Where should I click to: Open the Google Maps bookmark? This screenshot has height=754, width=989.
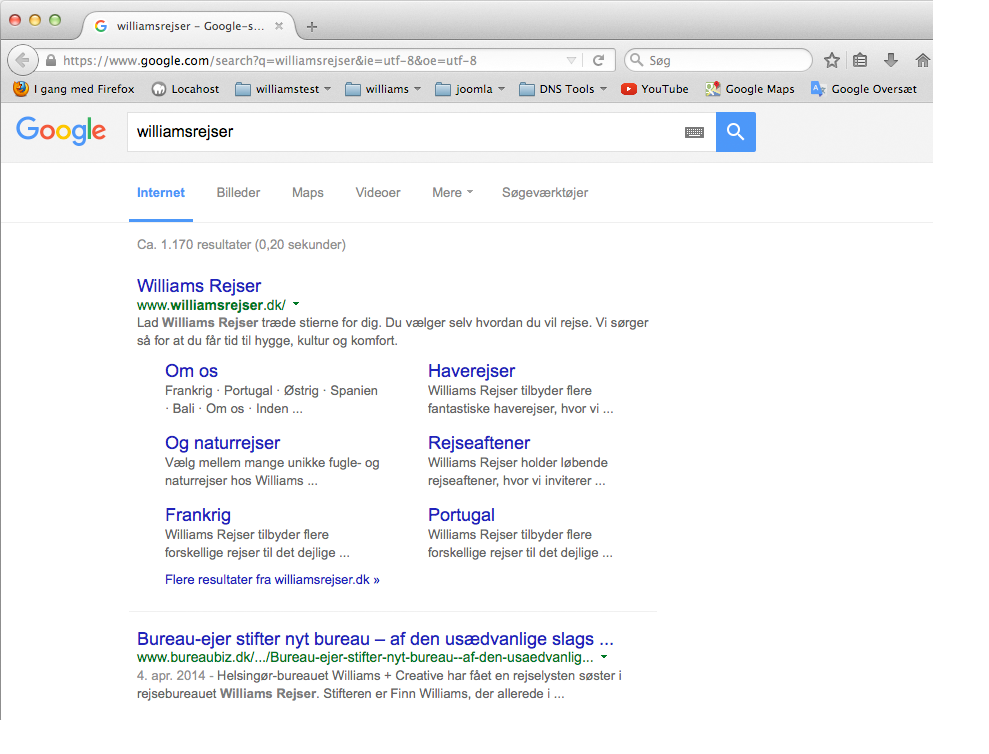[x=750, y=89]
